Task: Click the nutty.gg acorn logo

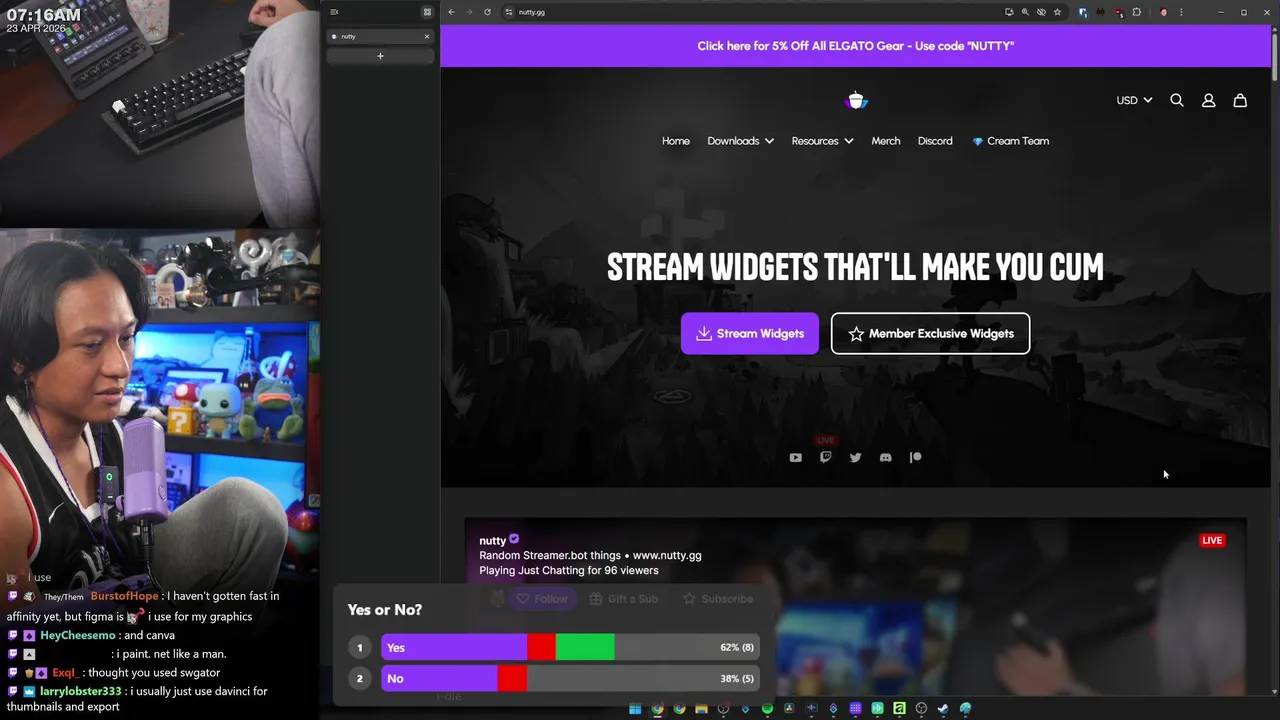Action: tap(856, 100)
